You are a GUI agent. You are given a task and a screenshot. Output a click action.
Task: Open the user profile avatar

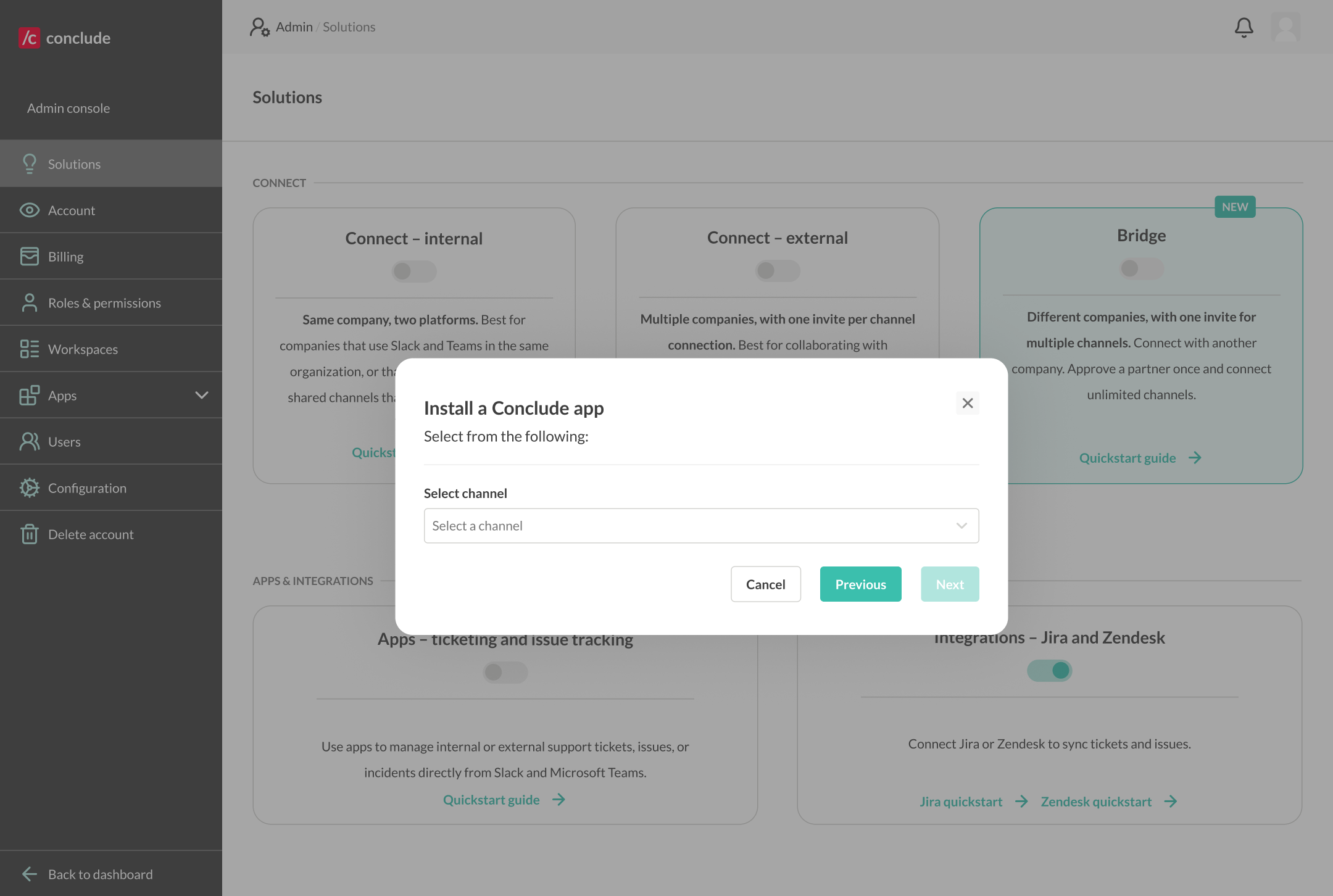[1286, 27]
